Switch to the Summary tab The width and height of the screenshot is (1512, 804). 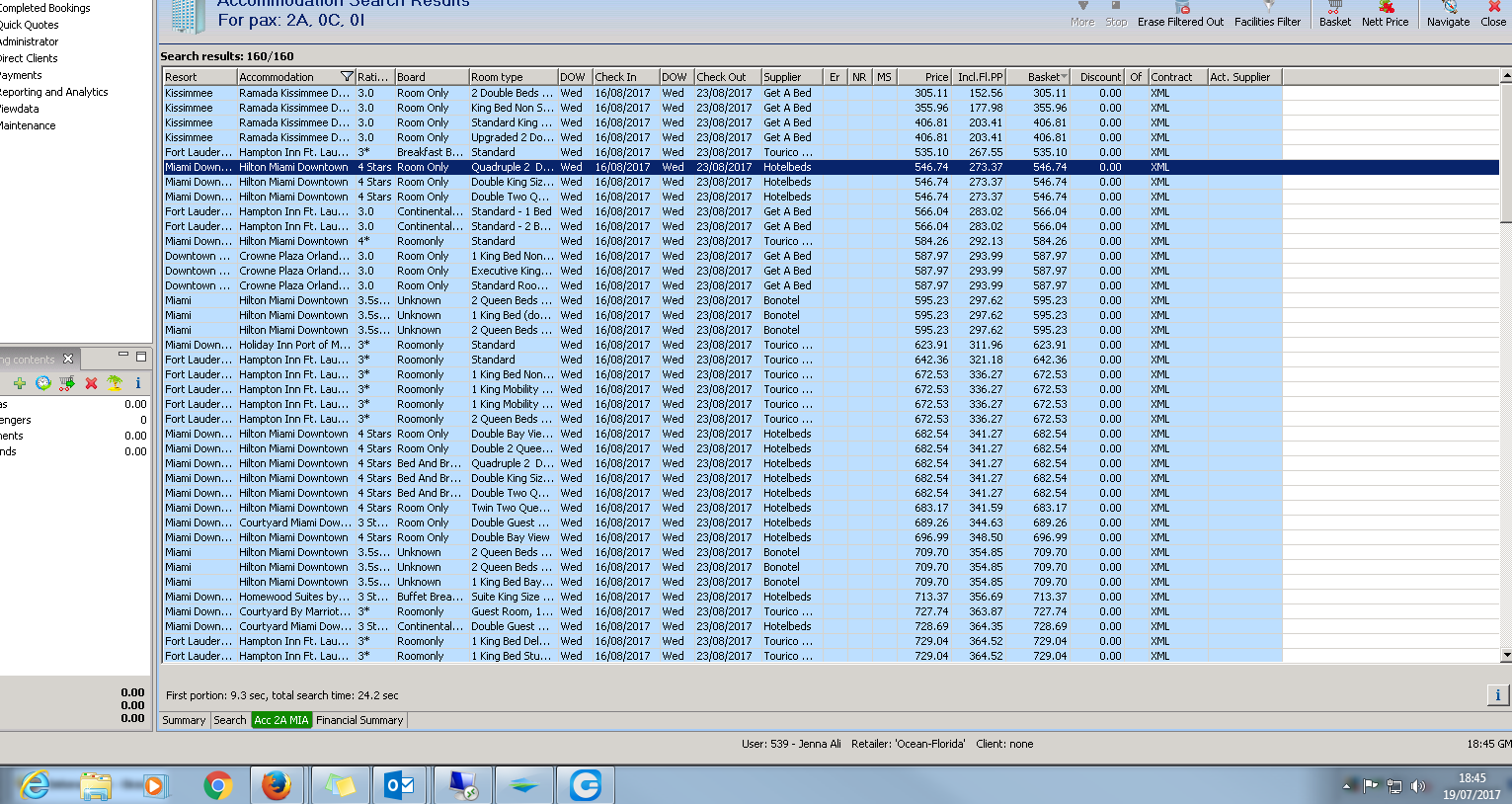click(184, 720)
